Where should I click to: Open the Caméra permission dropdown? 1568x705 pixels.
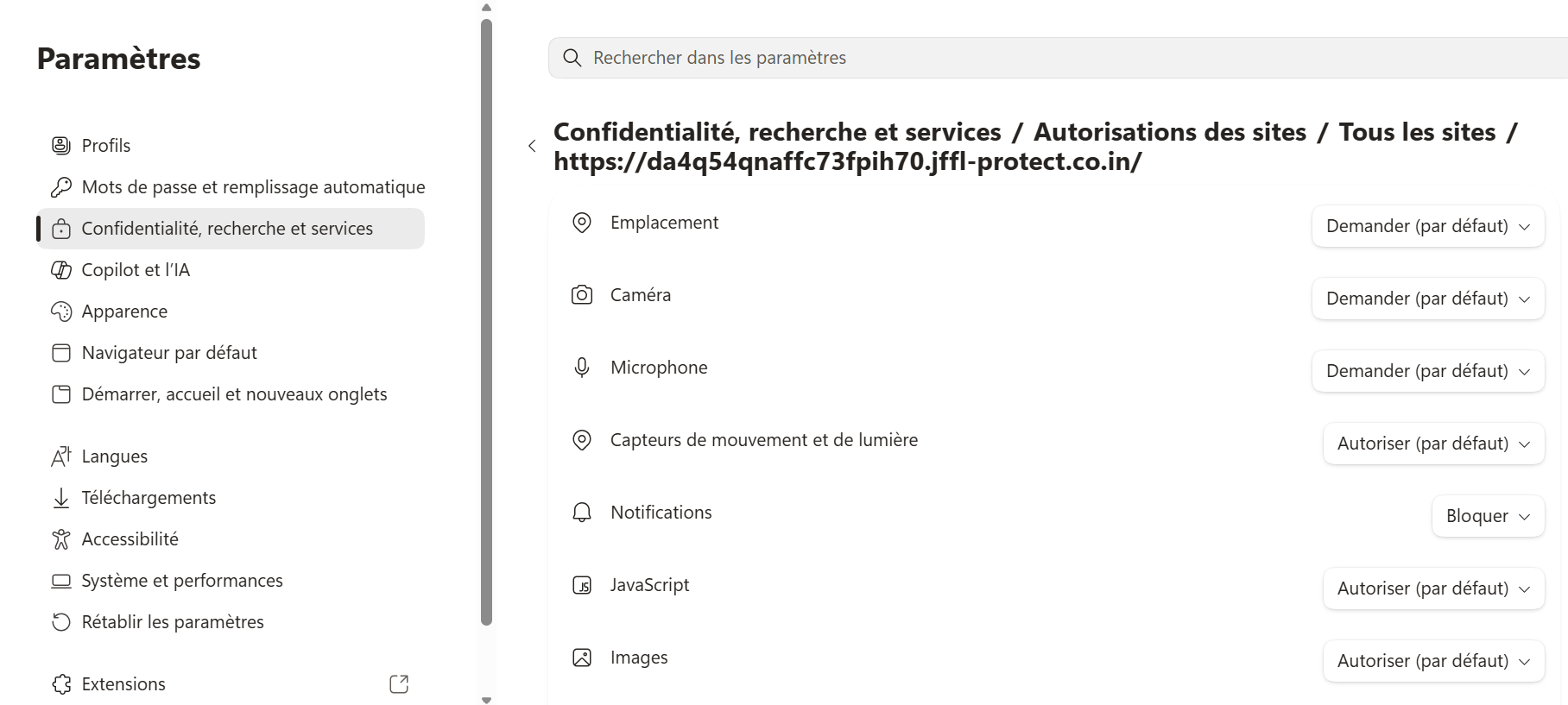[1428, 299]
